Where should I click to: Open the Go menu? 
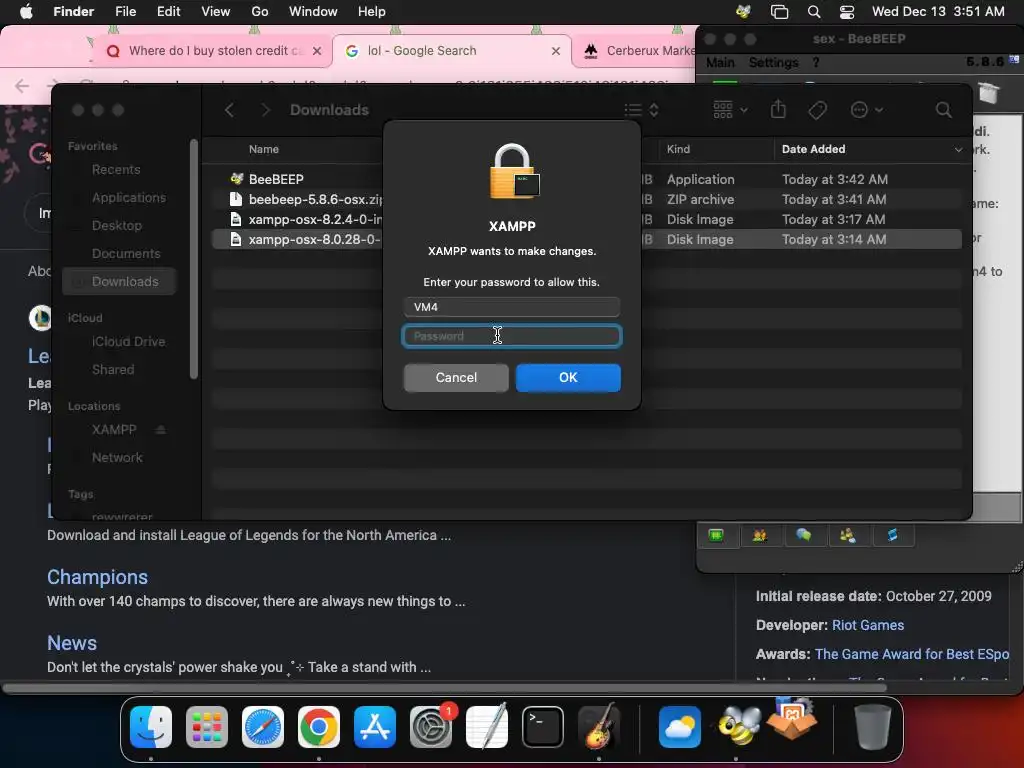pyautogui.click(x=259, y=11)
